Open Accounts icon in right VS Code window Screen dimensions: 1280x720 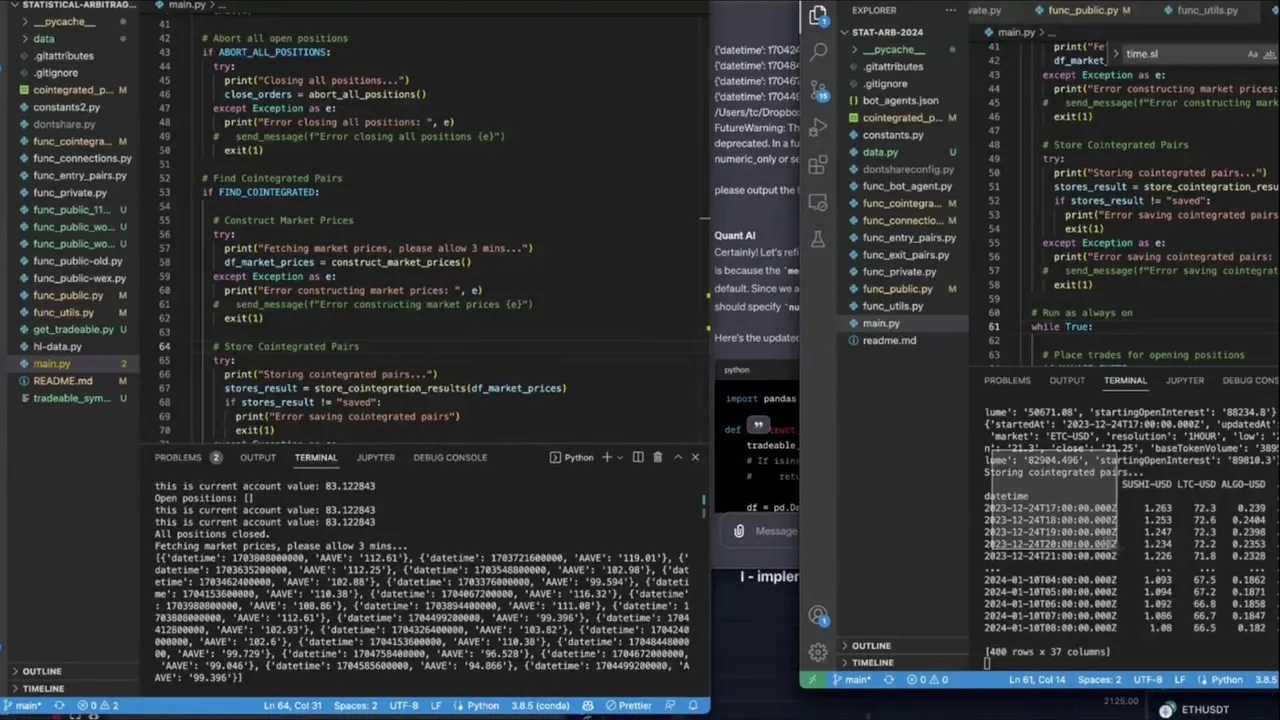(x=819, y=615)
